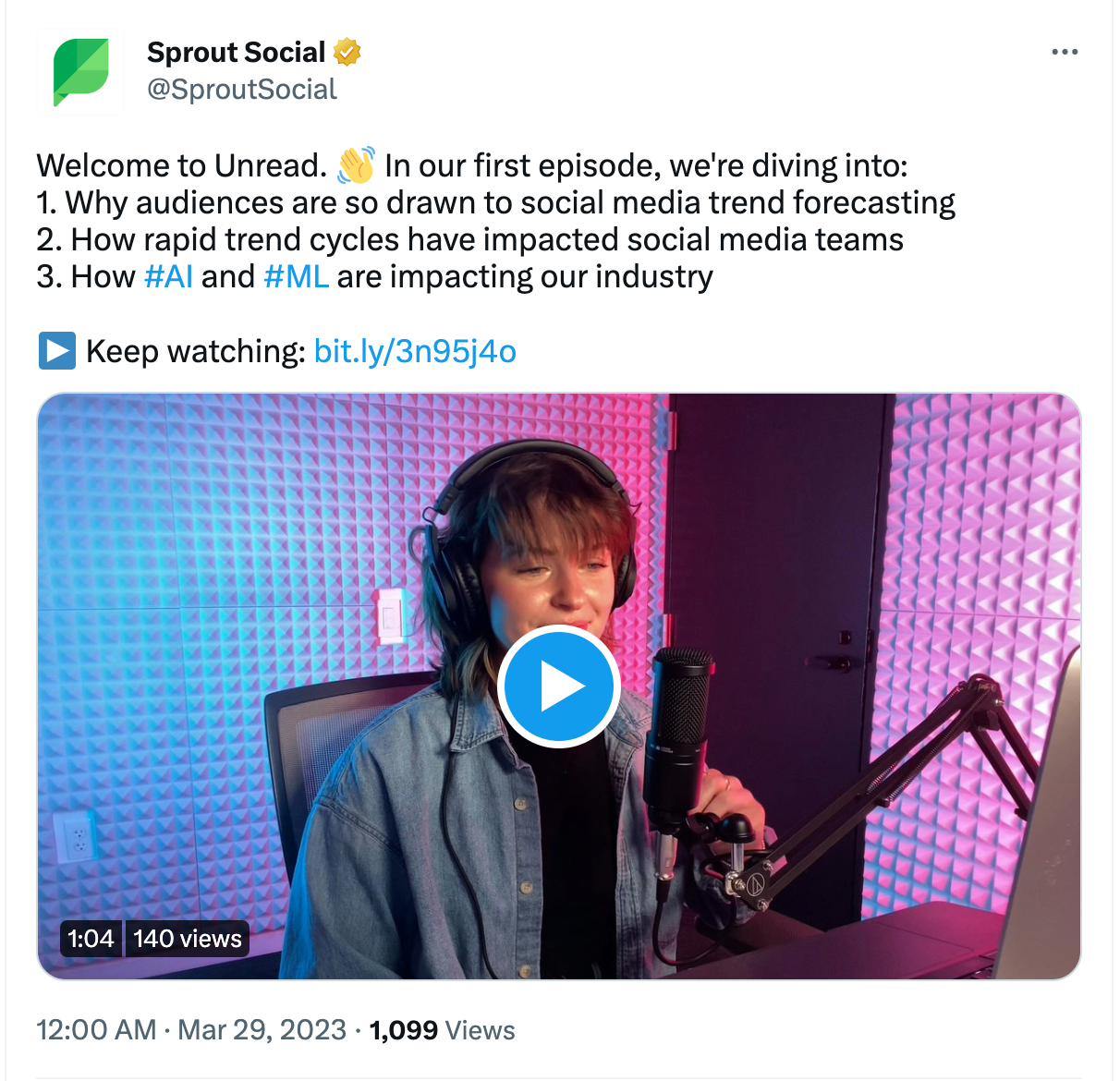Viewport: 1120px width, 1081px height.
Task: Click the 1:04 video duration badge
Action: tap(91, 939)
